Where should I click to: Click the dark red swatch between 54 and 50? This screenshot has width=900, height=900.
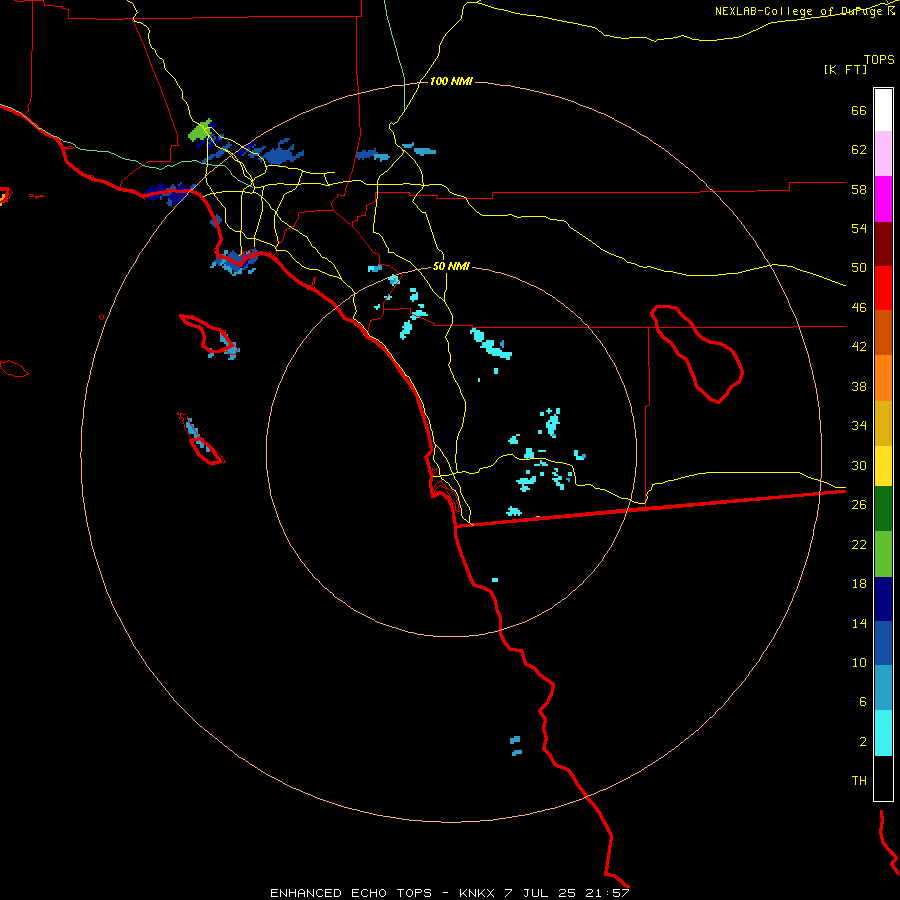click(x=883, y=244)
